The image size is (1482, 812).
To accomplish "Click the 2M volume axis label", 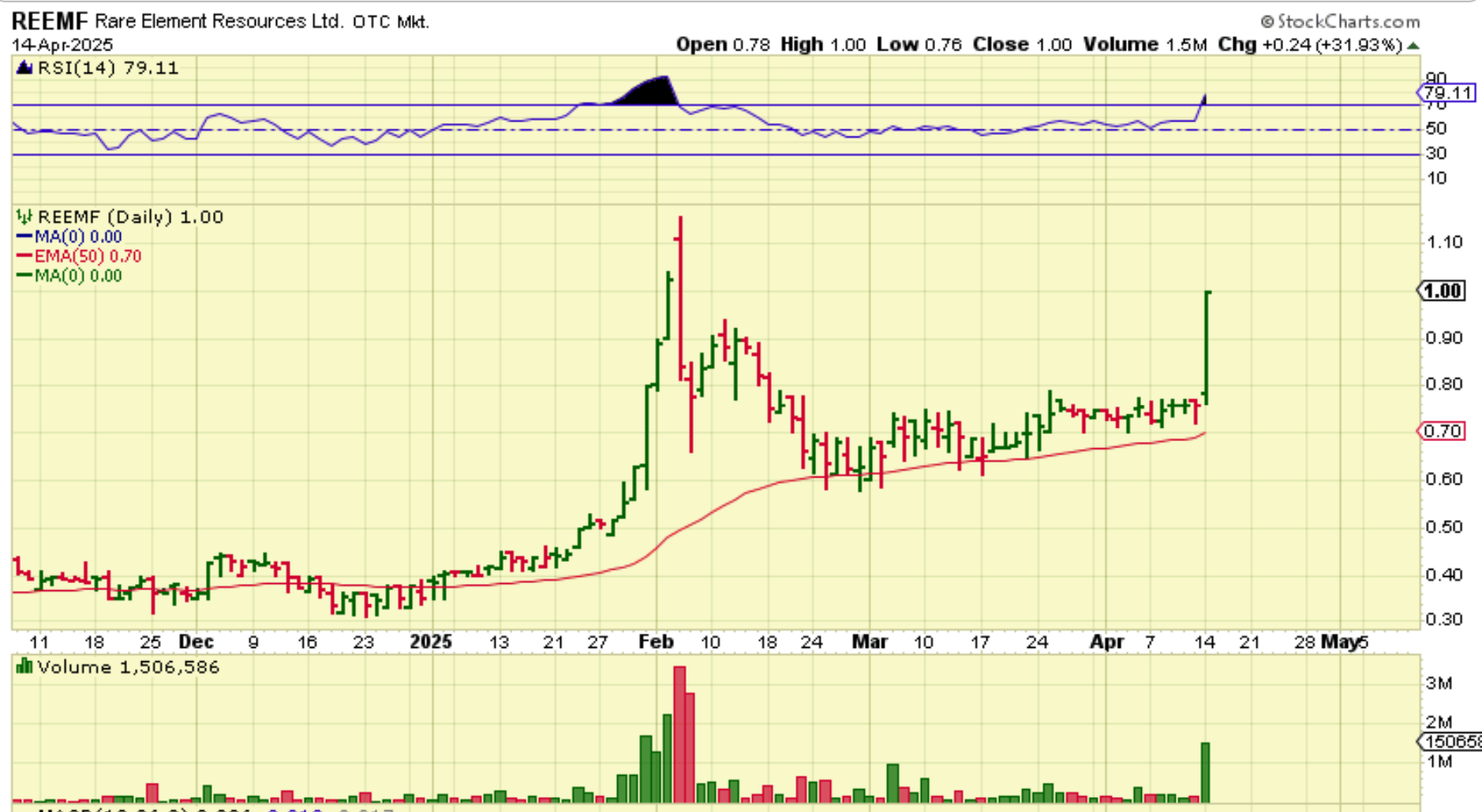I will click(1439, 722).
